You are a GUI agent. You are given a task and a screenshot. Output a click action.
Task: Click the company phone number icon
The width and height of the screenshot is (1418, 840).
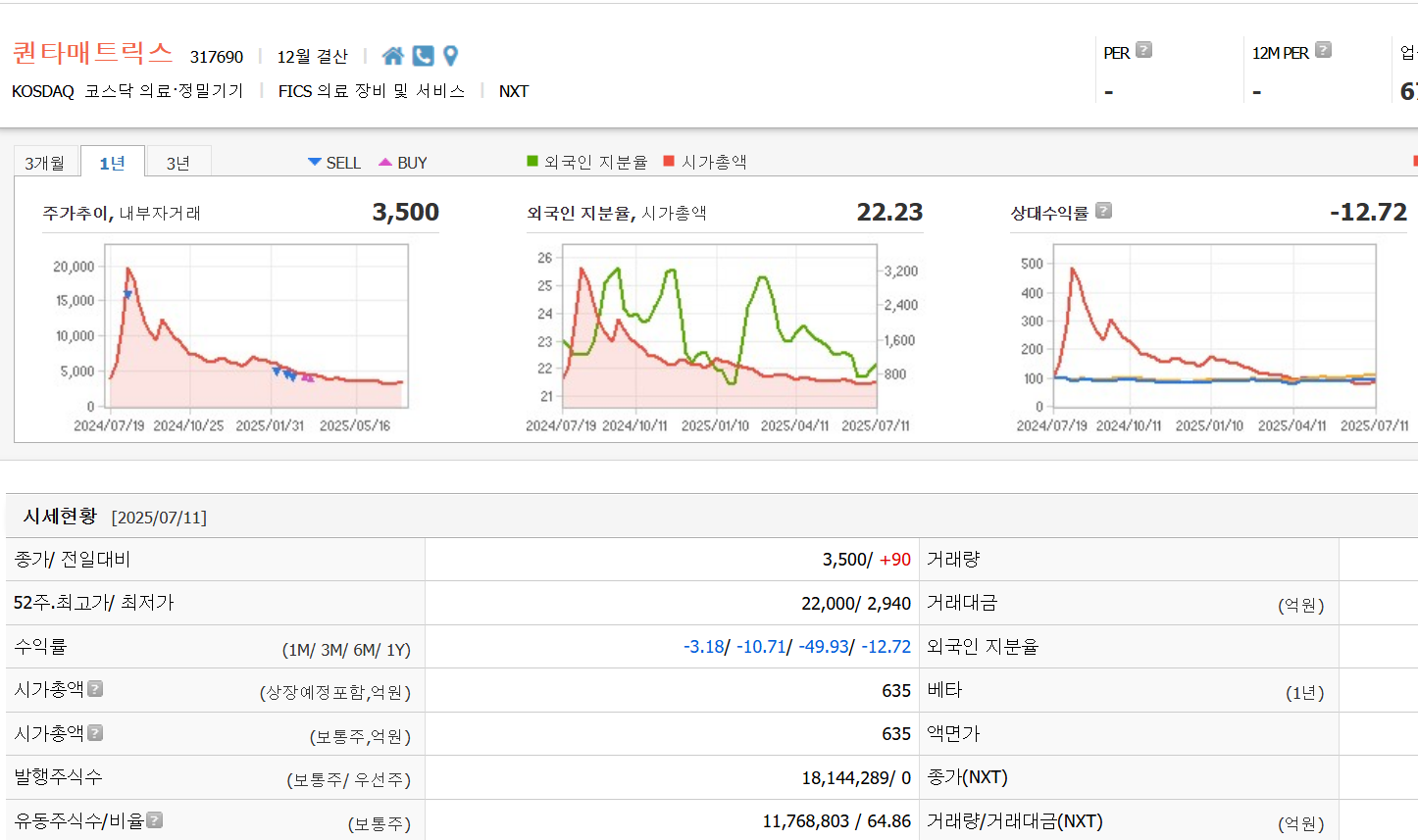coord(423,56)
